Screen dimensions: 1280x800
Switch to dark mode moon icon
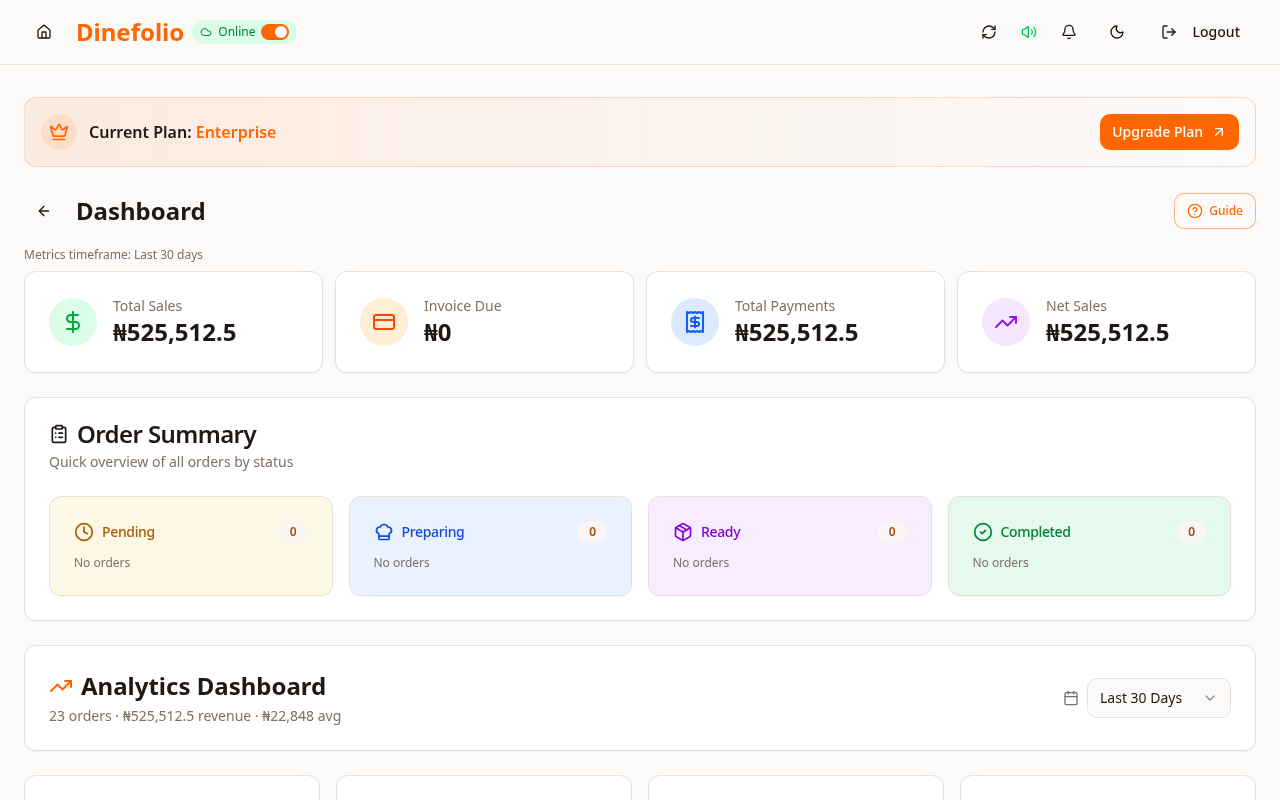pos(1117,32)
